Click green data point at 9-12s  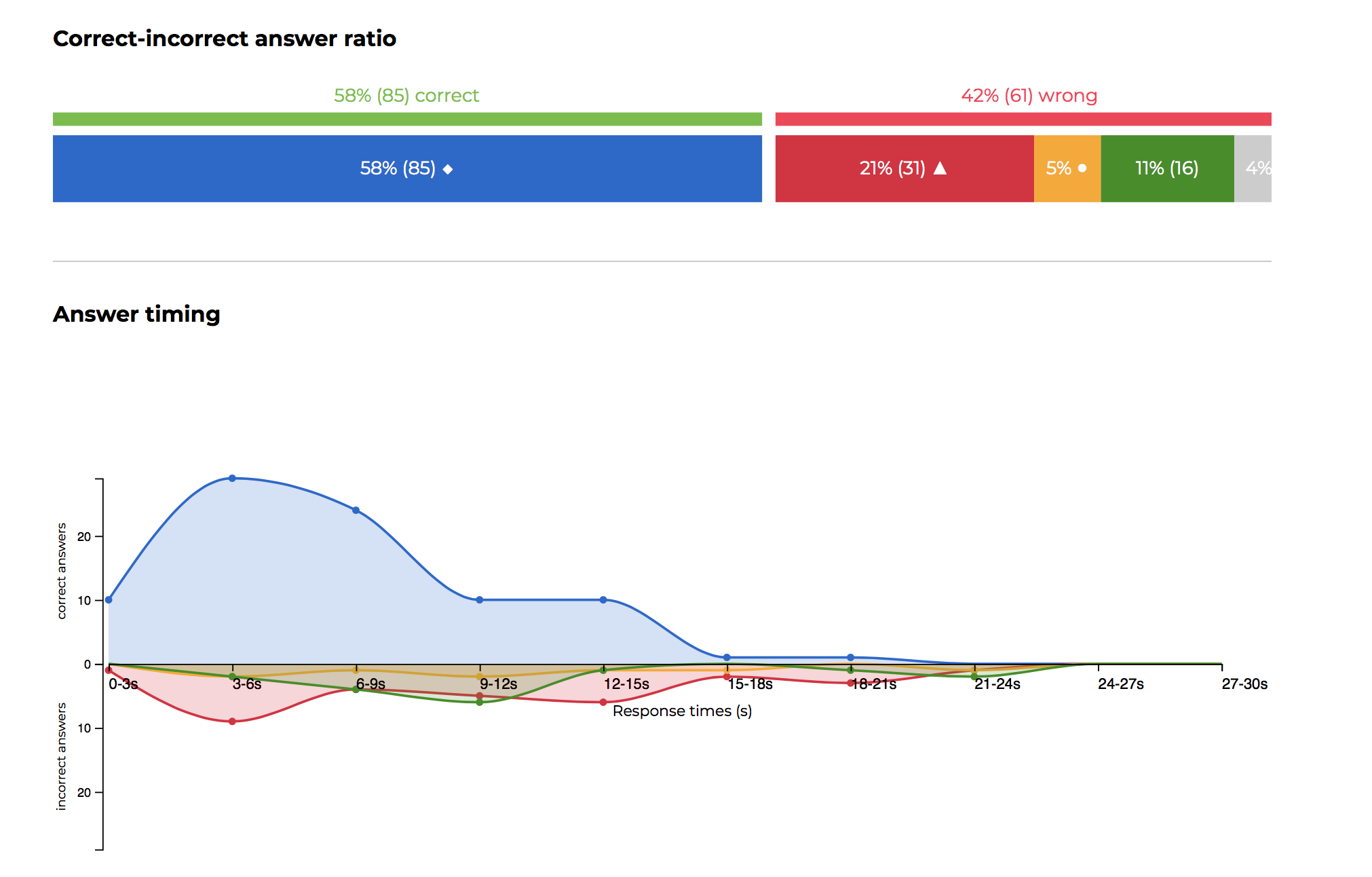pyautogui.click(x=480, y=702)
